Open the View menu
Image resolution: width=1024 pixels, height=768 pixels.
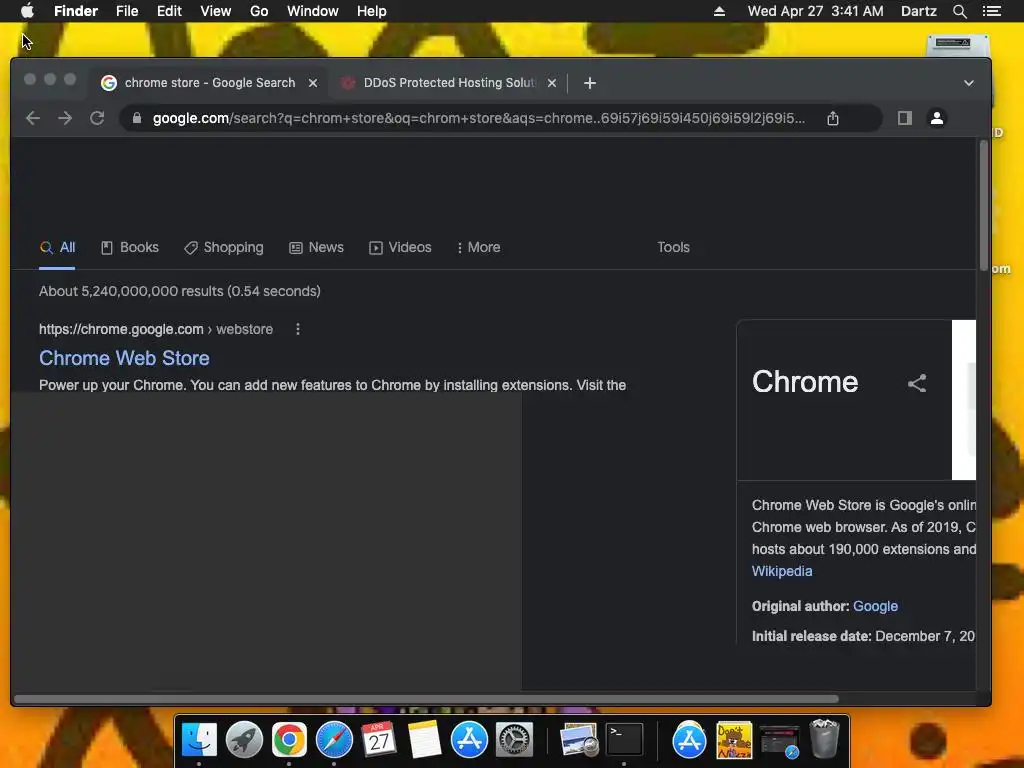tap(216, 11)
